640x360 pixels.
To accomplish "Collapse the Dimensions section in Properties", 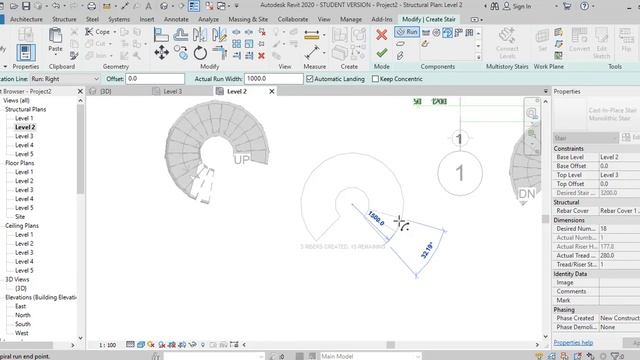I will pyautogui.click(x=596, y=220).
